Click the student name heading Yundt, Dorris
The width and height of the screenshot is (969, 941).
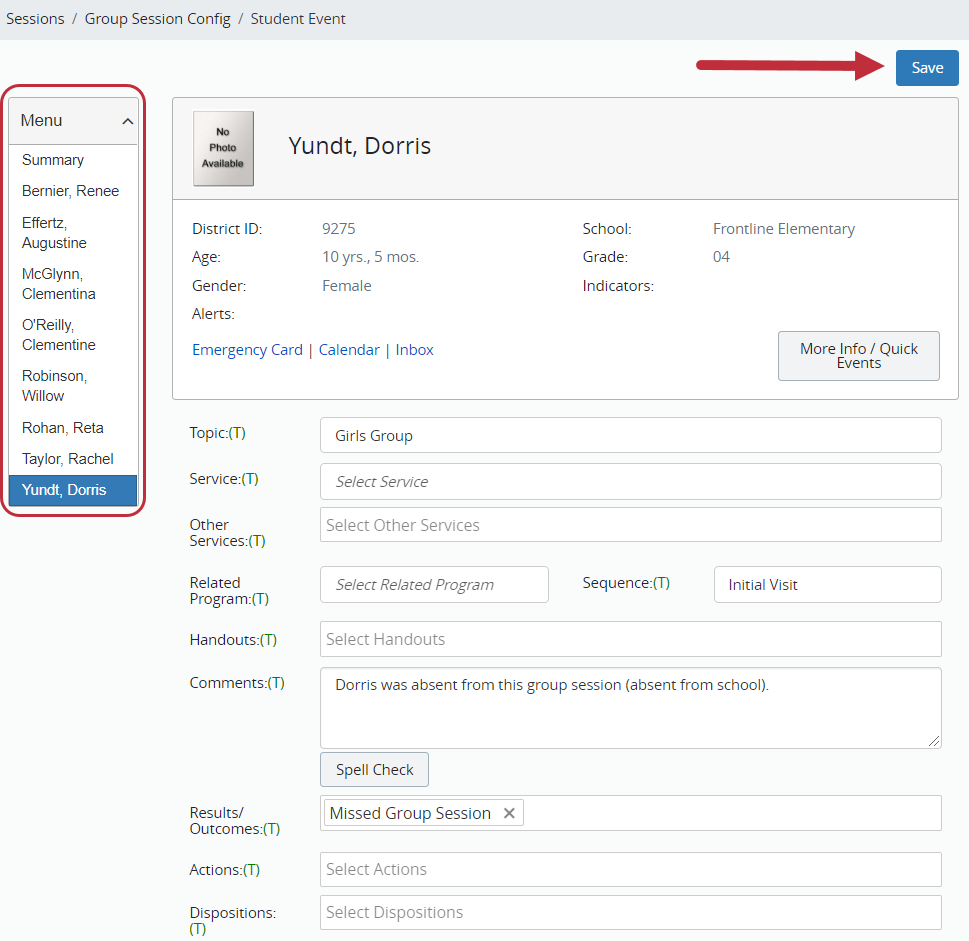click(360, 146)
